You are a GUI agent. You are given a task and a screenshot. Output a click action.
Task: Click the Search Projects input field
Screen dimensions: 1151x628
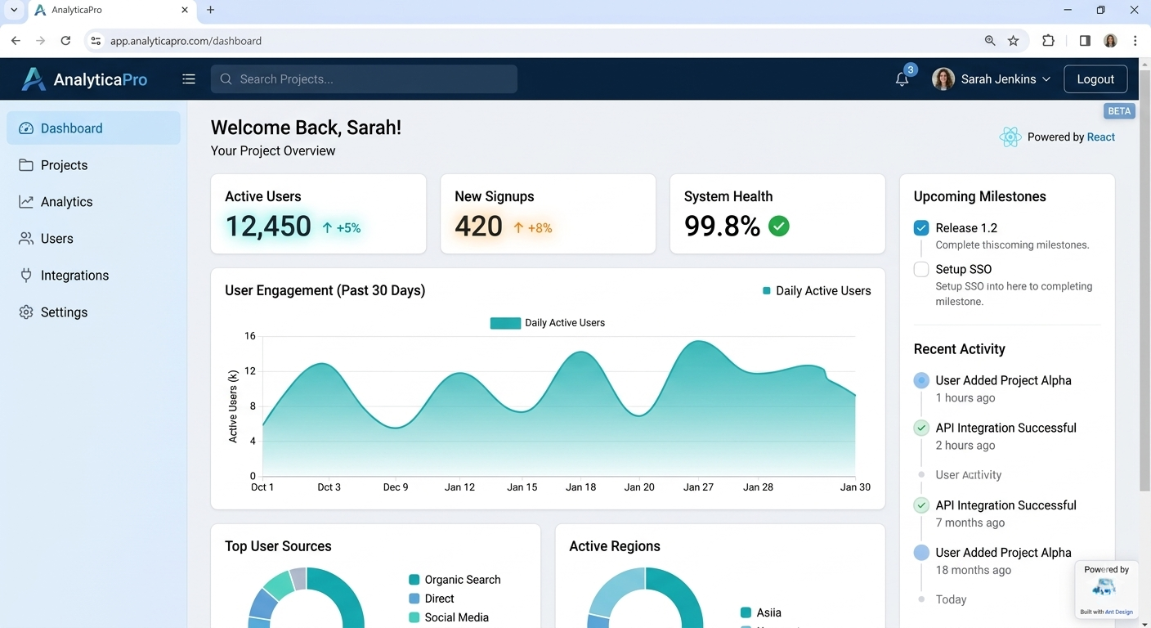coord(363,78)
